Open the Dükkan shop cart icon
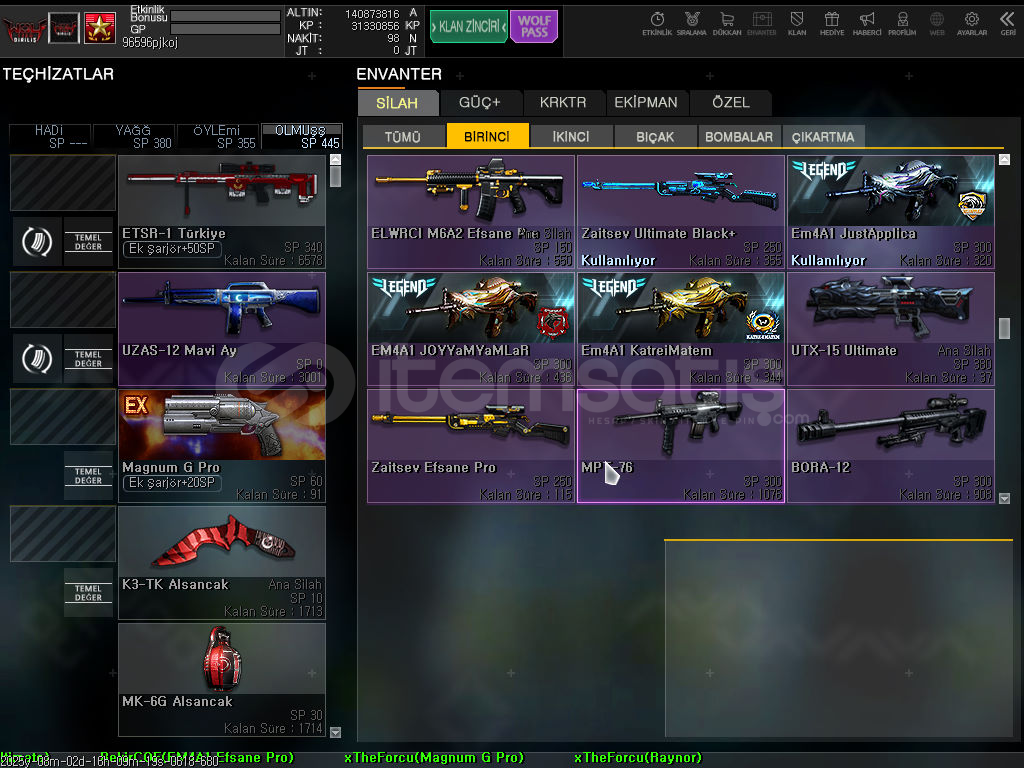Screen dimensions: 1024x768 [x=727, y=24]
